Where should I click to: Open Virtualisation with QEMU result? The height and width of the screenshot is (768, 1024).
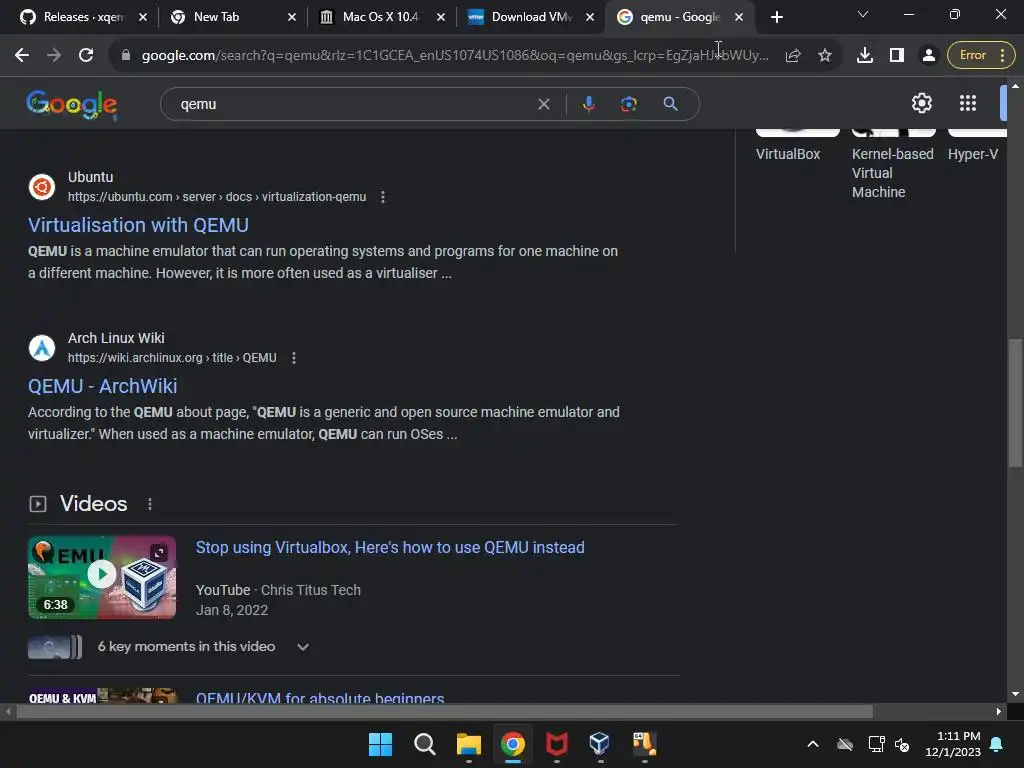click(138, 225)
